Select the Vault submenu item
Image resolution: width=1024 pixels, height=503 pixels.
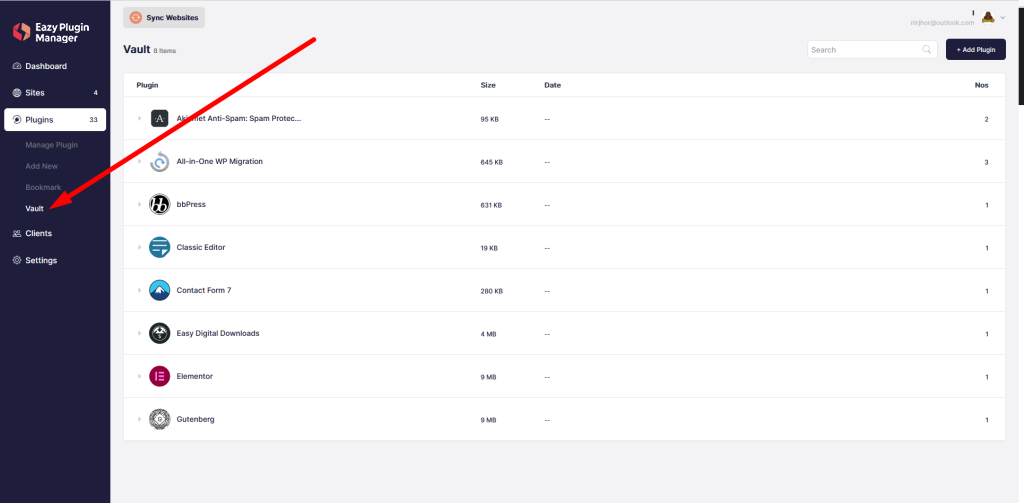tap(35, 209)
